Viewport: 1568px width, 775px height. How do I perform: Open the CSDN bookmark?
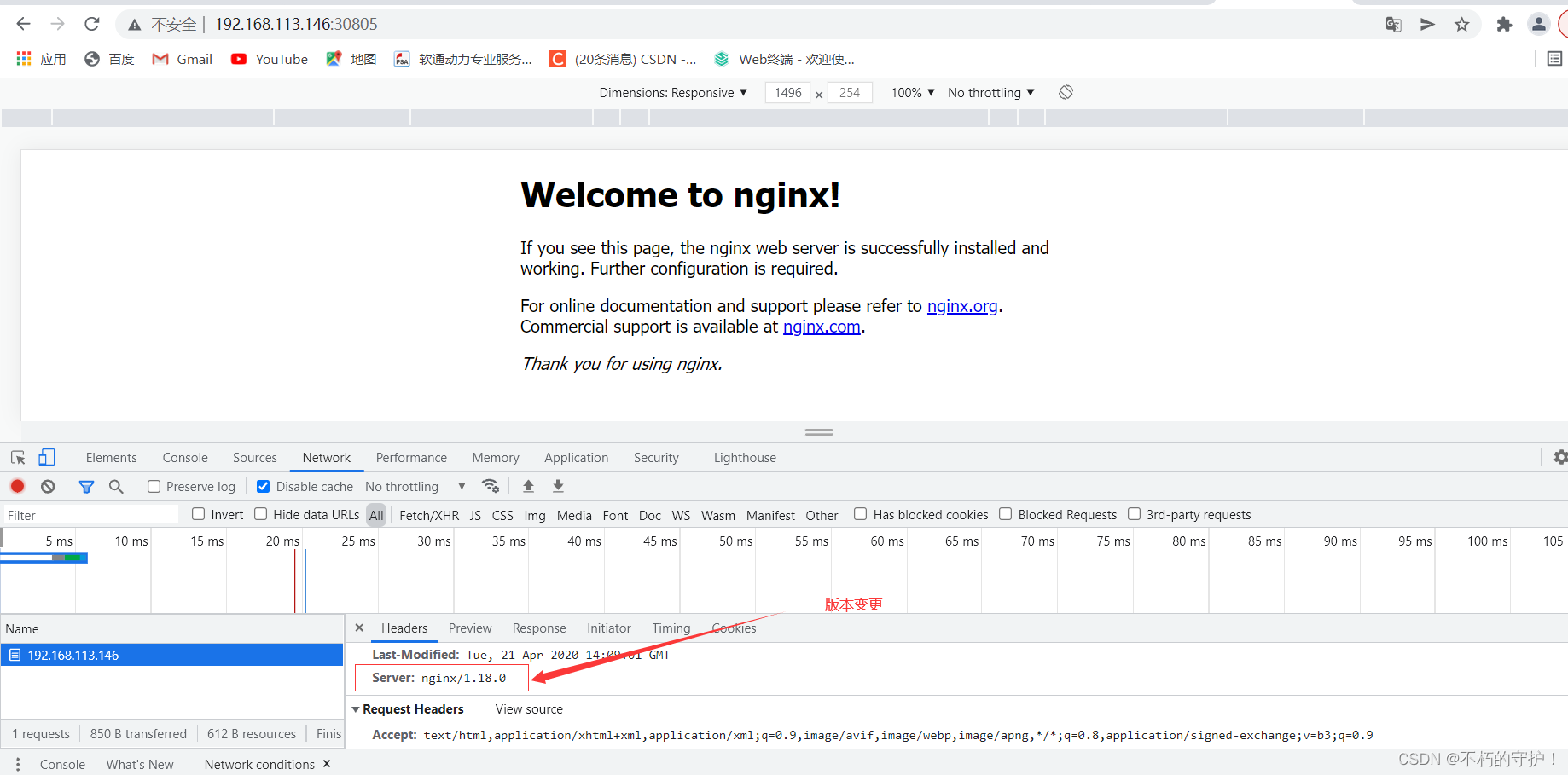click(x=624, y=59)
